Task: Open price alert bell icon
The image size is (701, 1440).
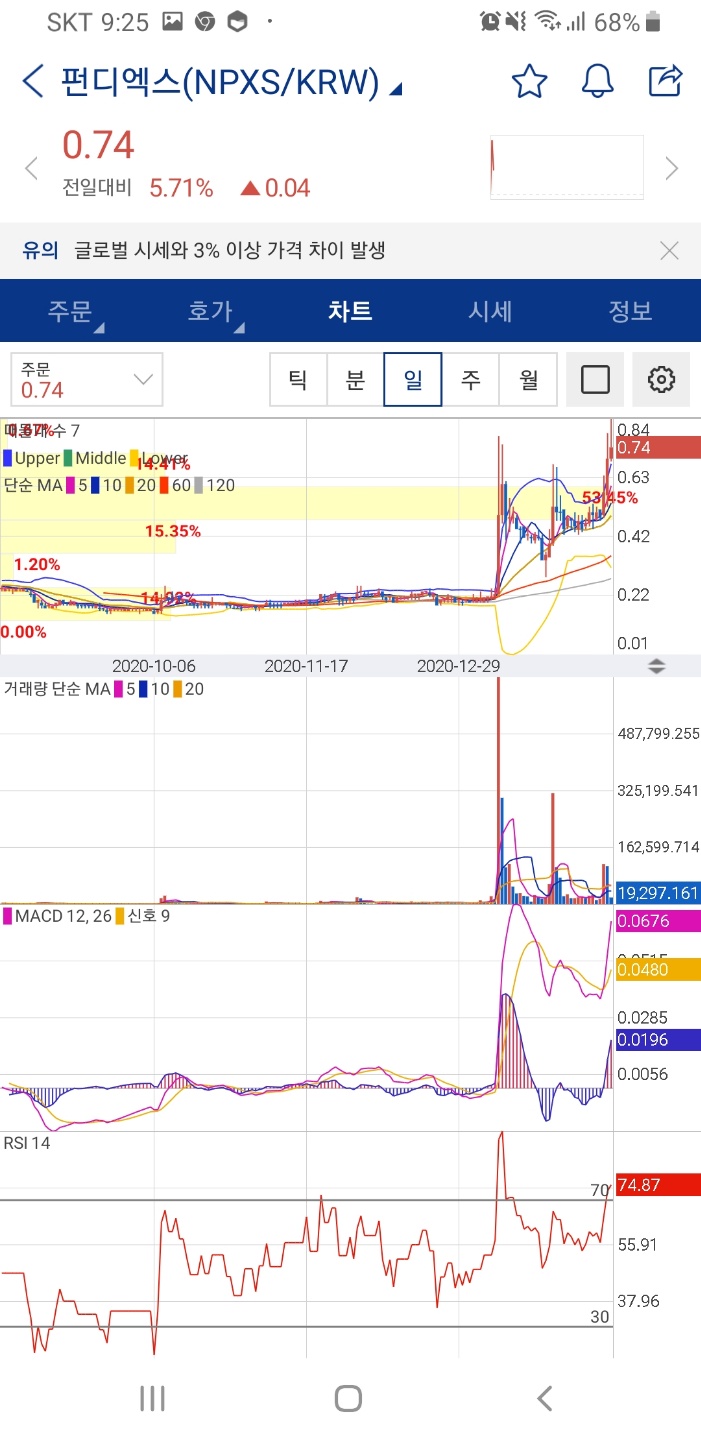Action: (x=597, y=82)
